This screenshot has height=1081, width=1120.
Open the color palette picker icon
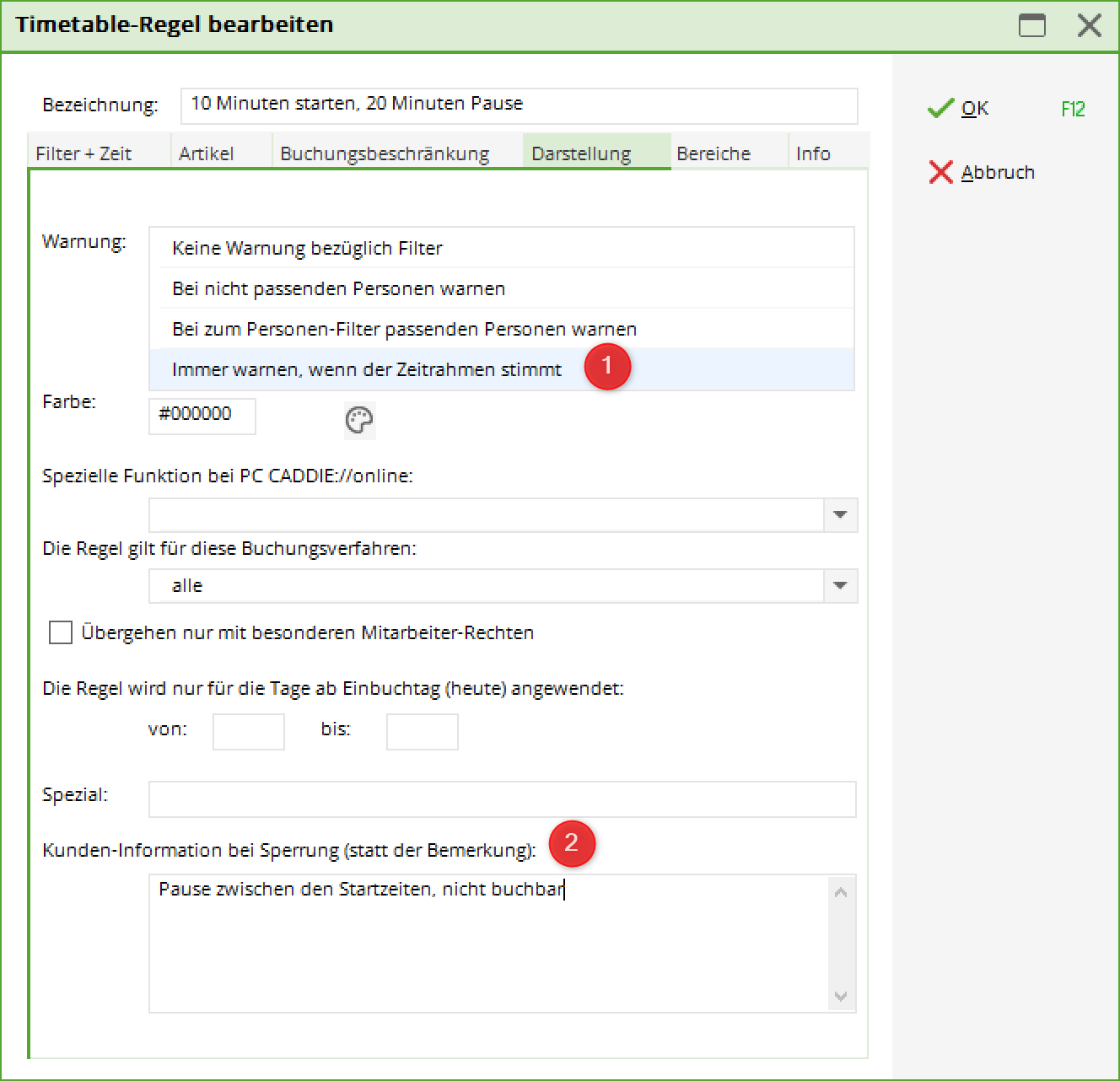pos(359,420)
